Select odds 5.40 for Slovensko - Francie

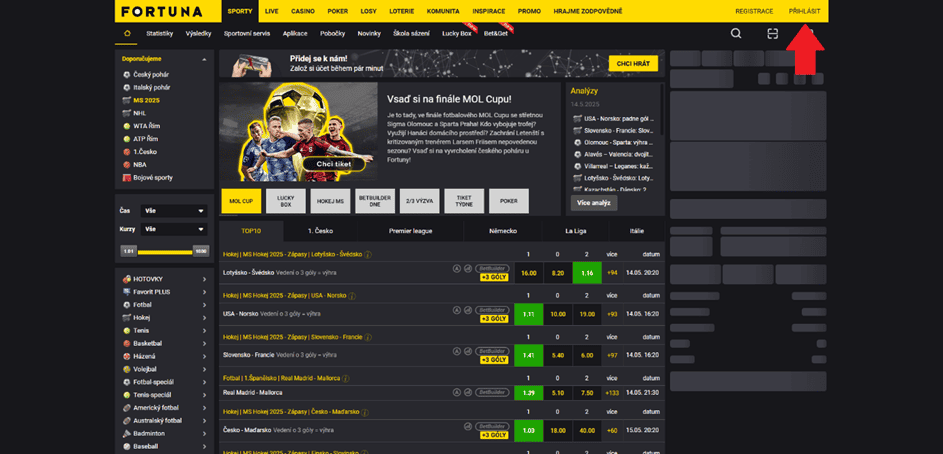[558, 355]
